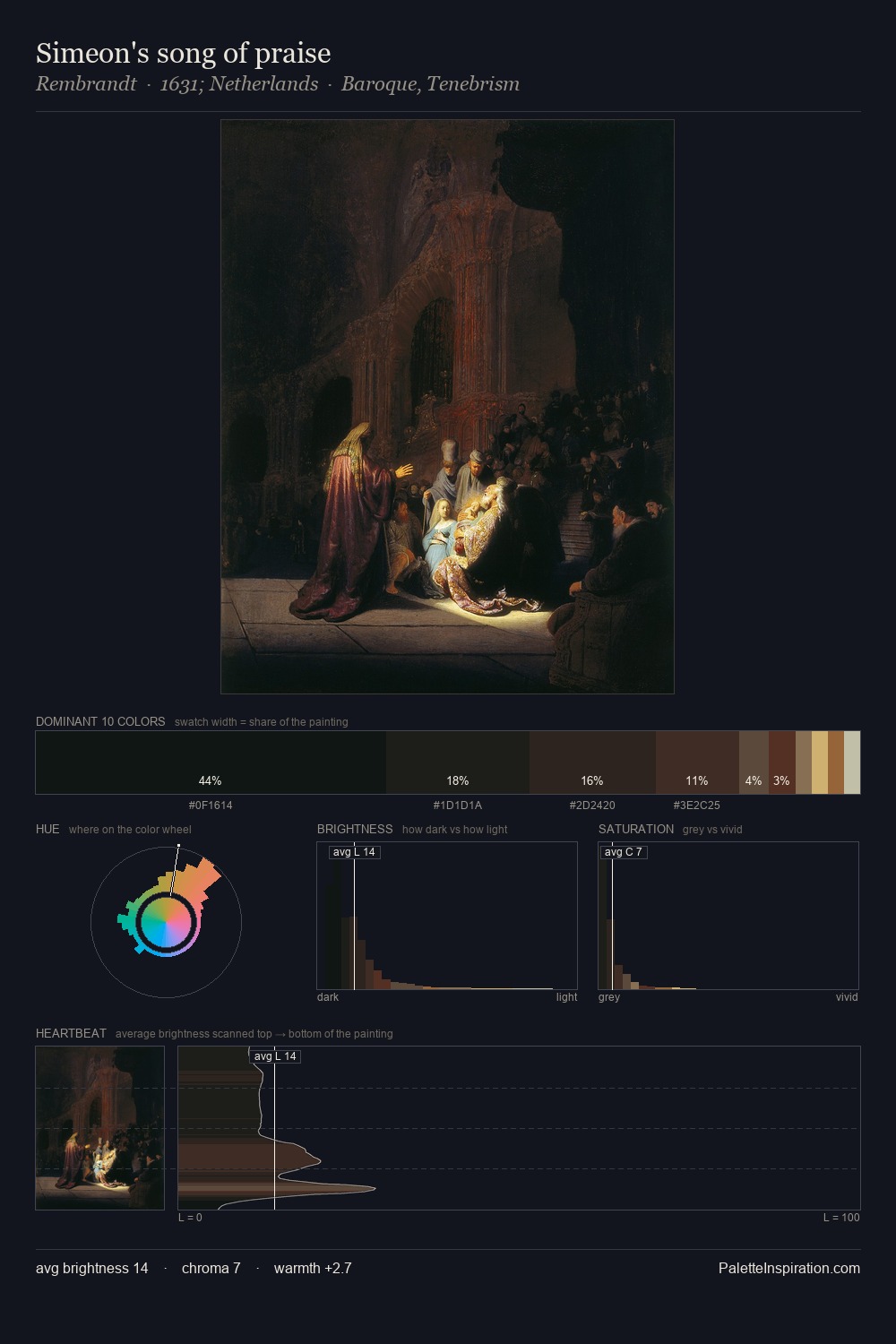Click the hex code #1D1D1A

(458, 806)
